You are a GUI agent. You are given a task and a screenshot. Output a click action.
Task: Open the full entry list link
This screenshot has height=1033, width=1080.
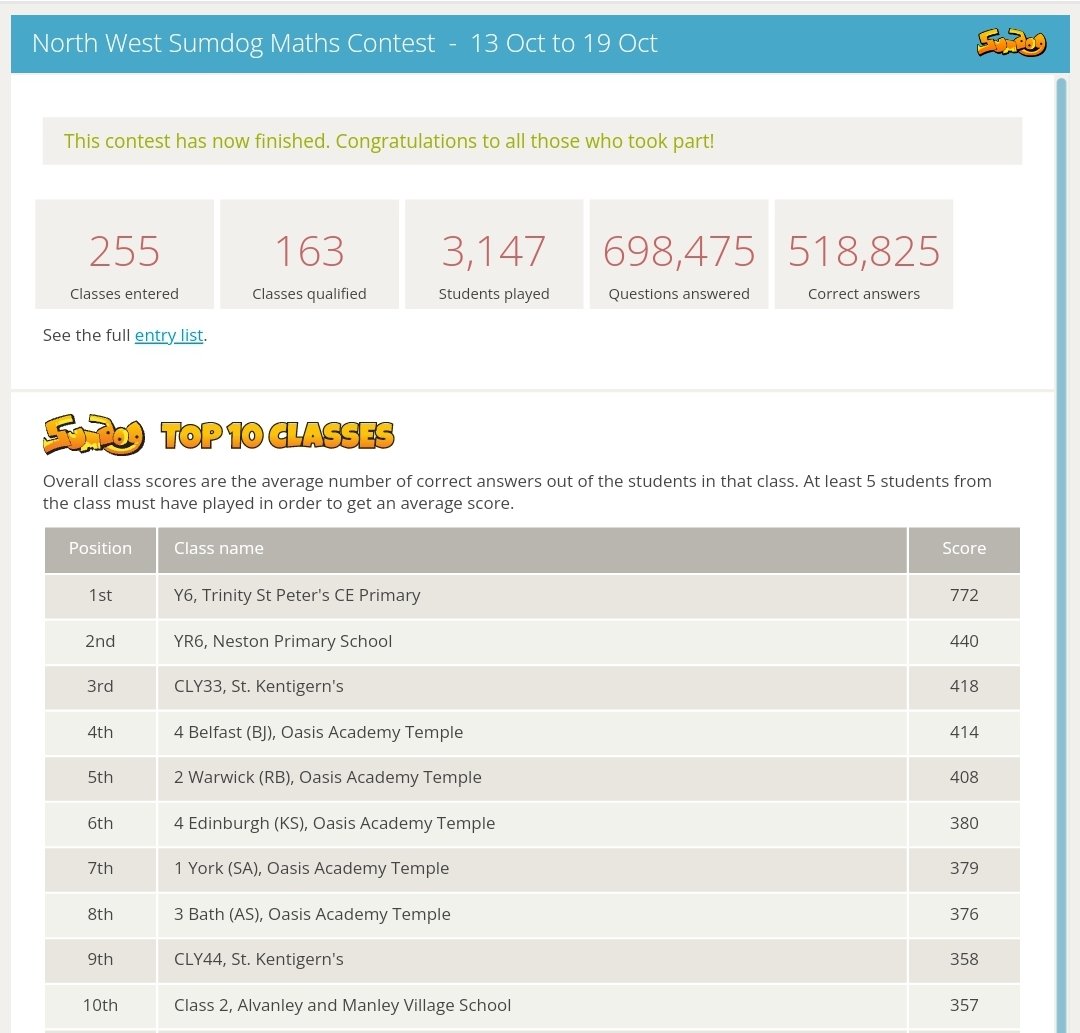click(x=169, y=335)
